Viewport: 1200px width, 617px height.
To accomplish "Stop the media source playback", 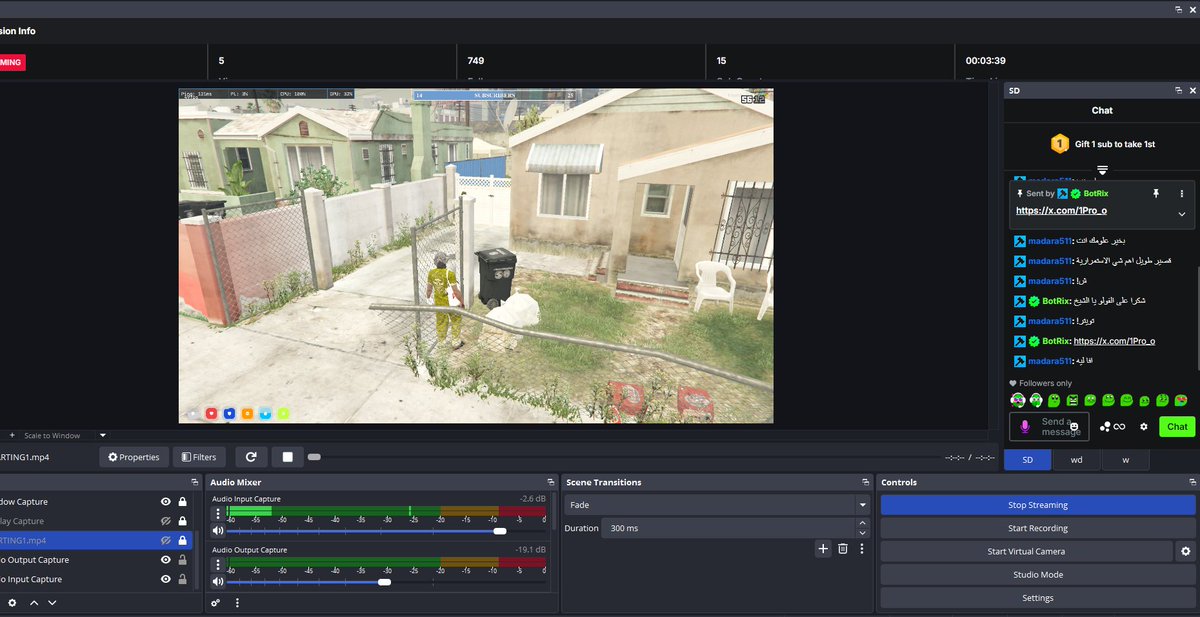I will pos(287,457).
